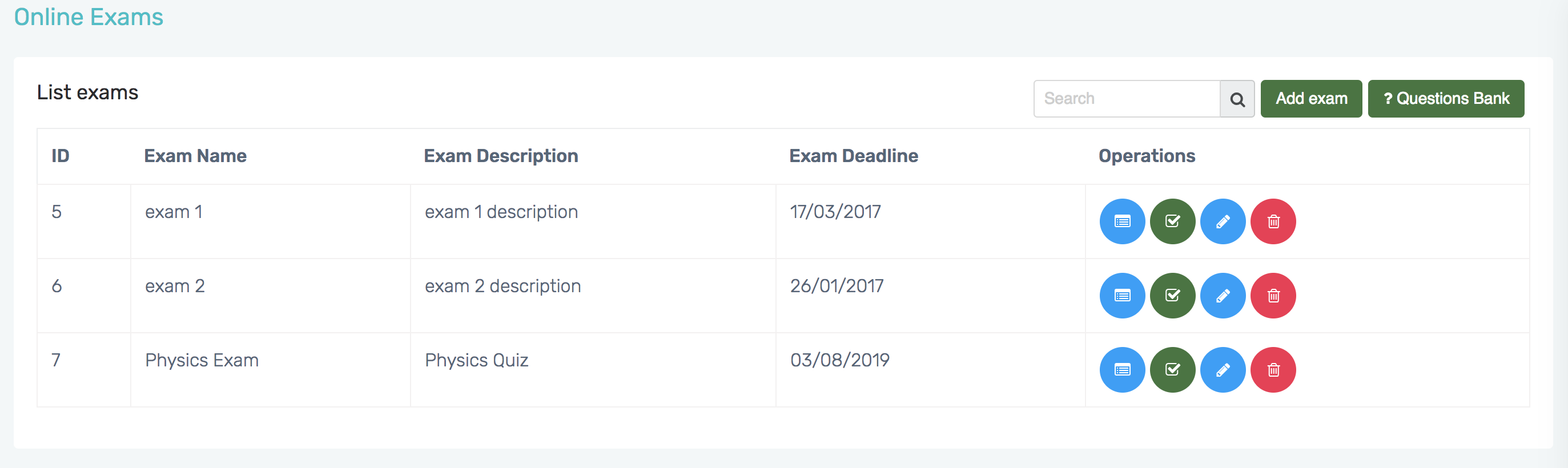Click the Add exam button
The width and height of the screenshot is (1568, 468).
[1311, 99]
